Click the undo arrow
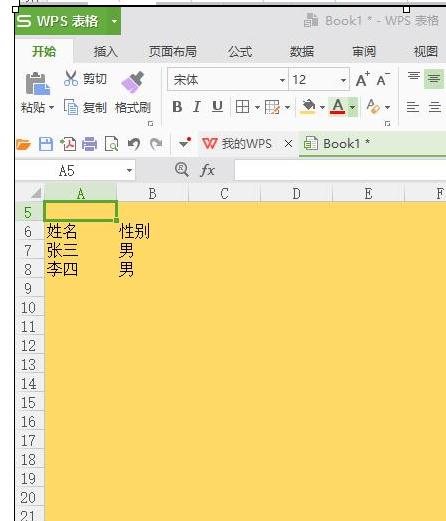446x521 pixels. [x=134, y=144]
